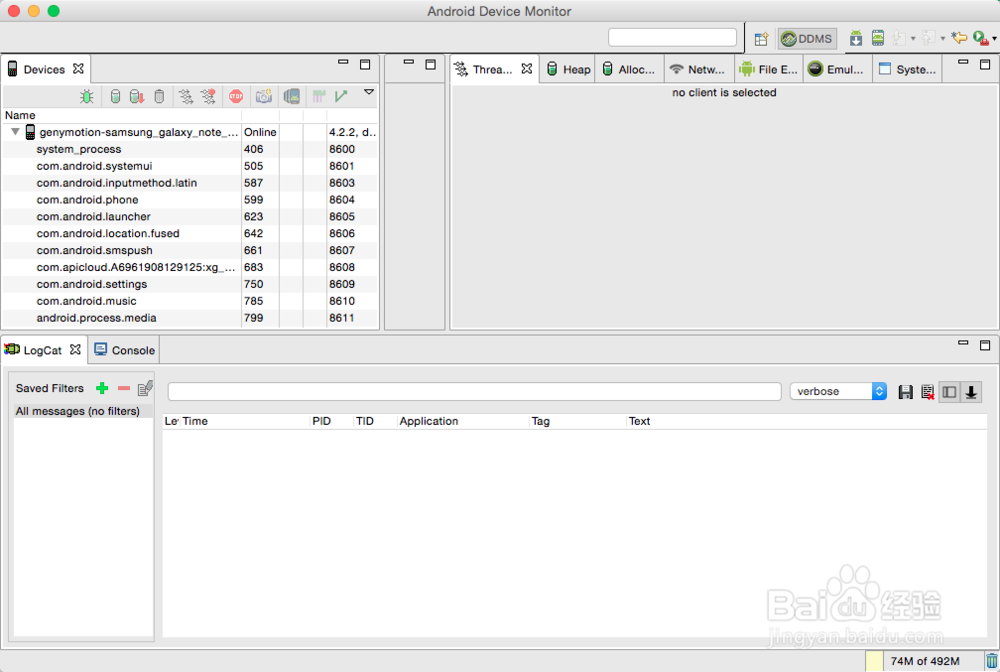The width and height of the screenshot is (1000, 672).
Task: Delete selected LogCat filter with minus icon
Action: pyautogui.click(x=124, y=388)
